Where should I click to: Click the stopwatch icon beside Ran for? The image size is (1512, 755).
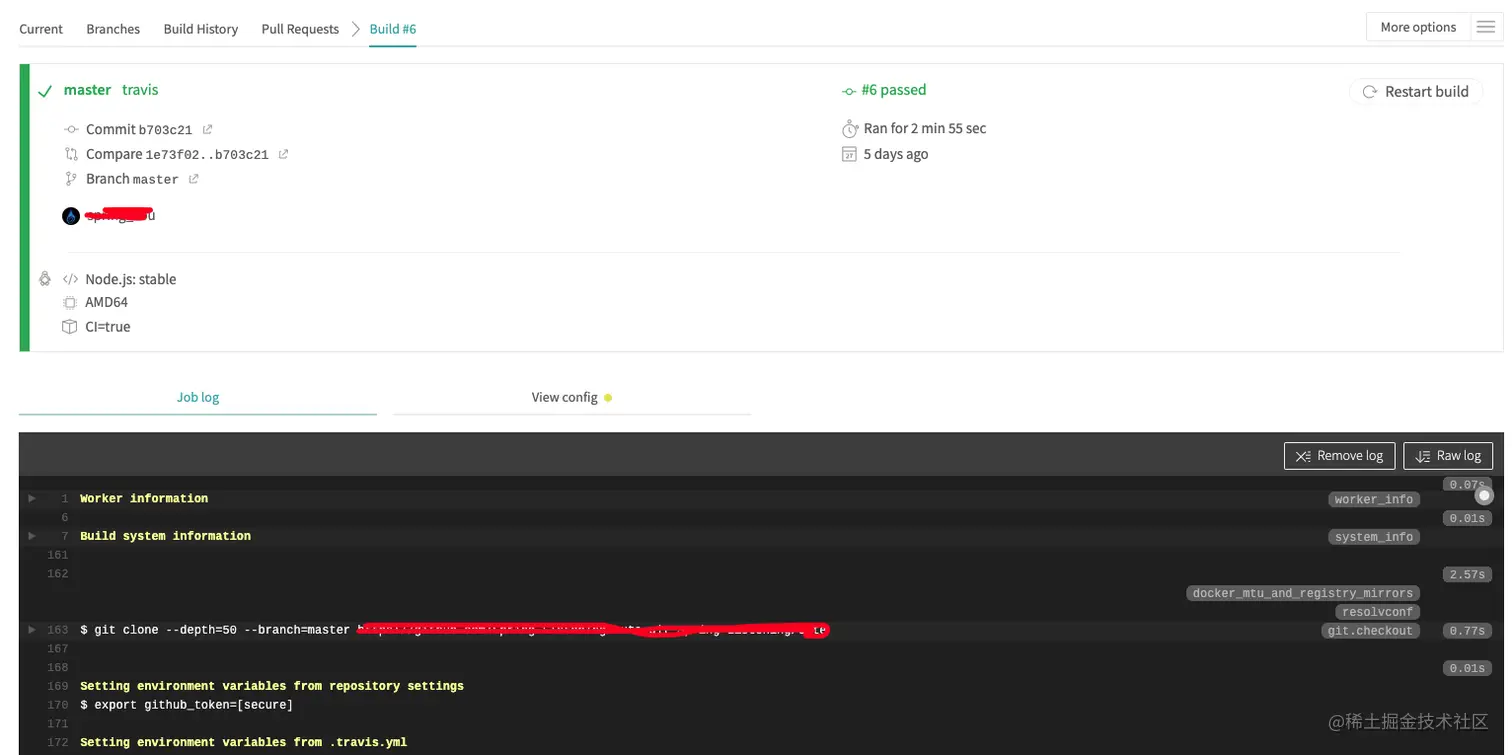pyautogui.click(x=850, y=129)
